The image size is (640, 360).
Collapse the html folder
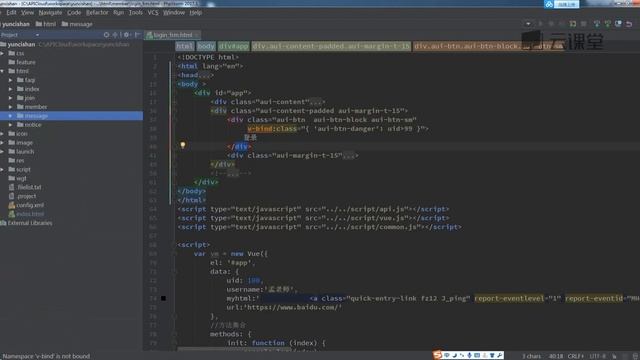click(x=2, y=71)
